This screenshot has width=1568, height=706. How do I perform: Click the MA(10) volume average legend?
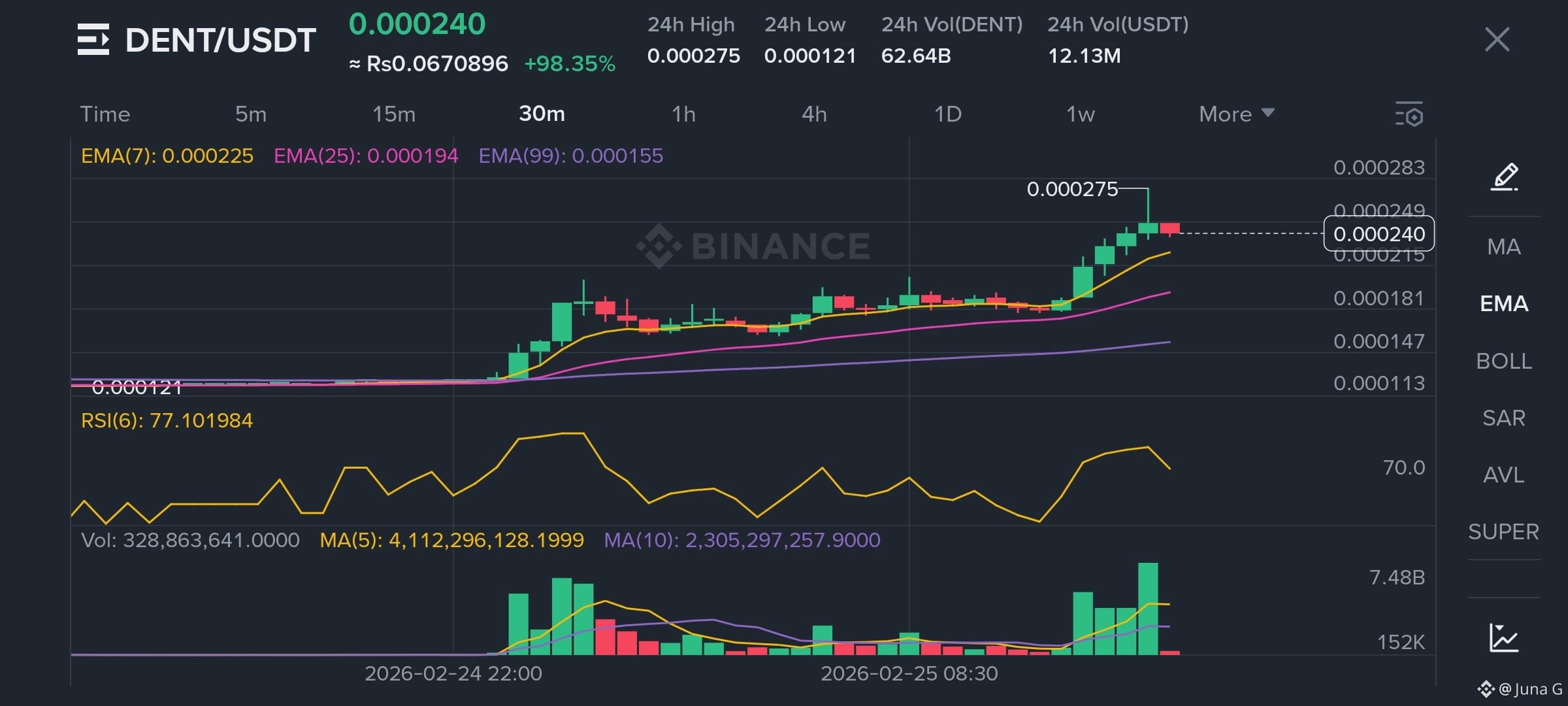[742, 540]
